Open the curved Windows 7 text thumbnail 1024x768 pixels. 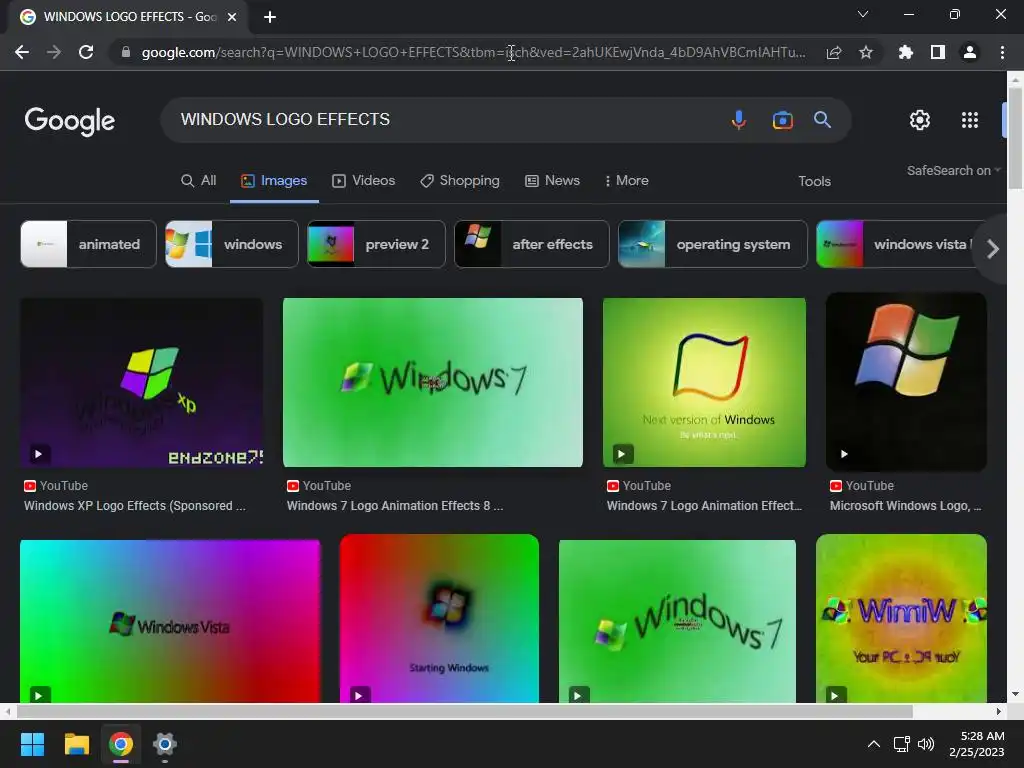point(677,621)
